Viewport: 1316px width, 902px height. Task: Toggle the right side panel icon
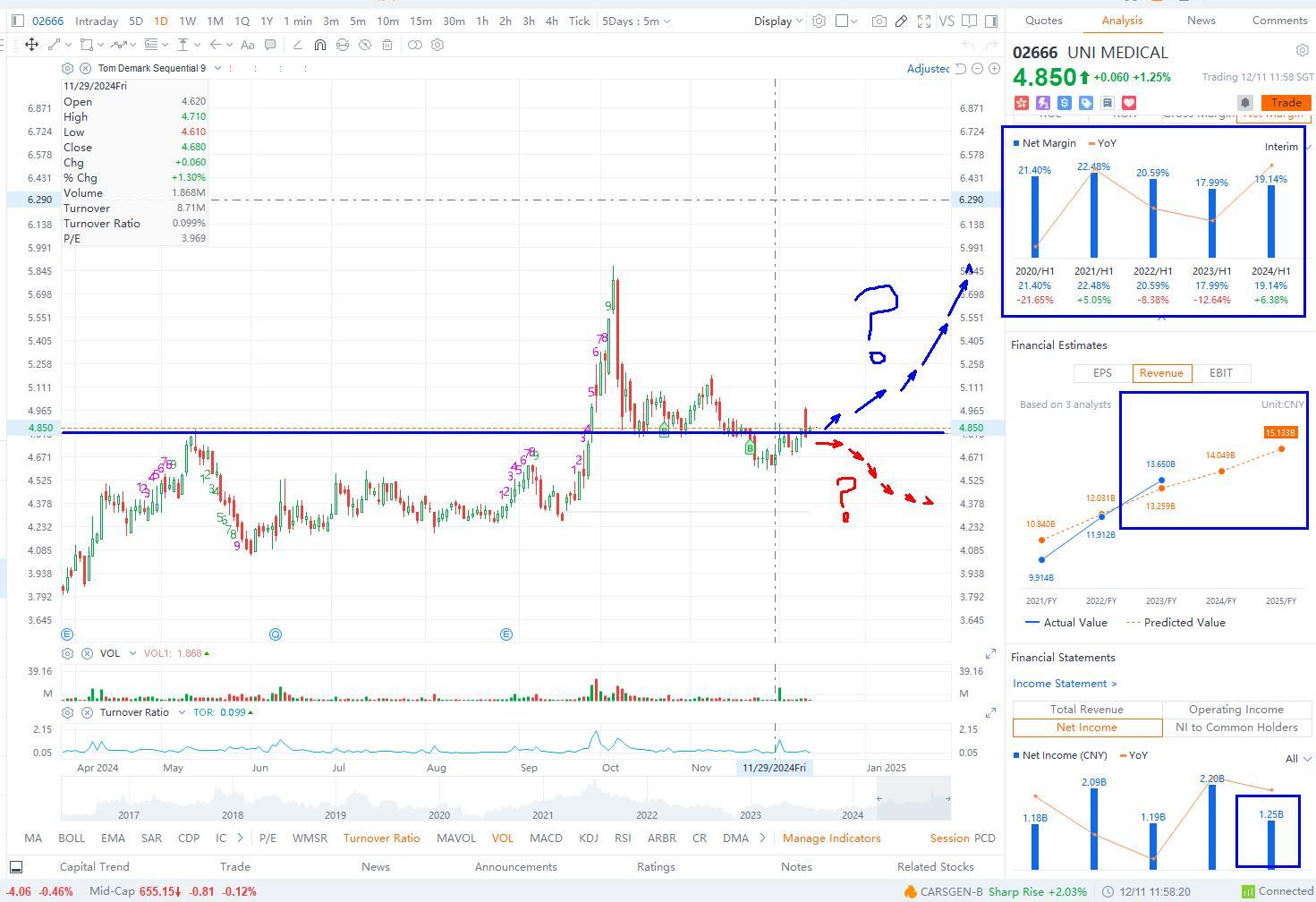[992, 21]
